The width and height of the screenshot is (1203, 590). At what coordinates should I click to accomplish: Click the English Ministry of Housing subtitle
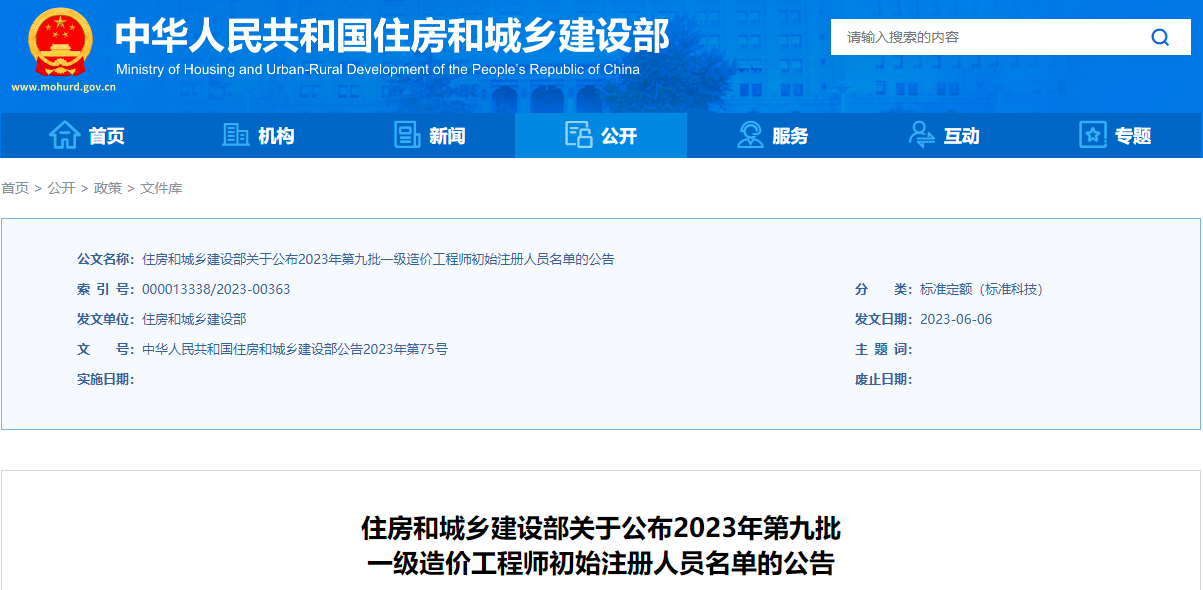pyautogui.click(x=378, y=70)
